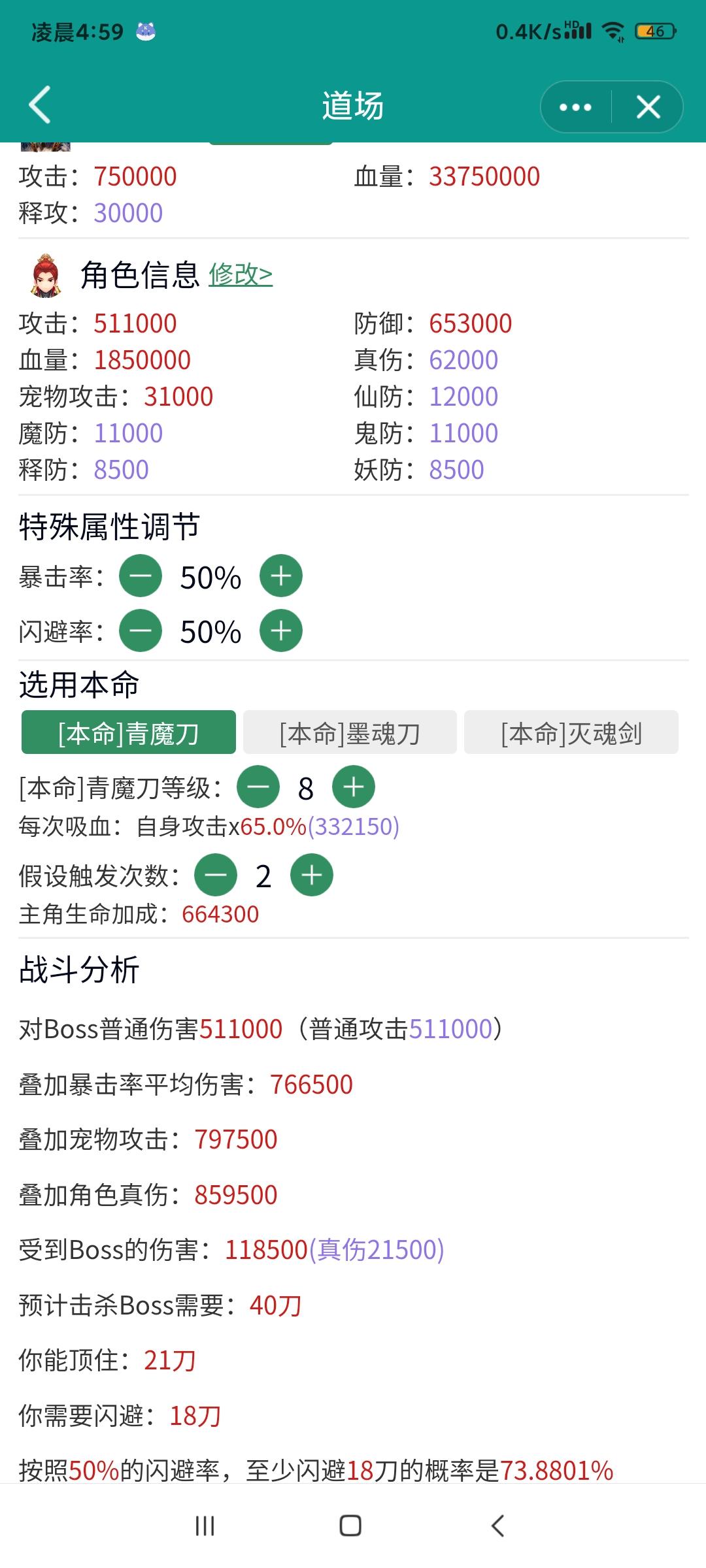Tap Android recent apps navigation button
The width and height of the screenshot is (706, 1568).
point(205,1526)
